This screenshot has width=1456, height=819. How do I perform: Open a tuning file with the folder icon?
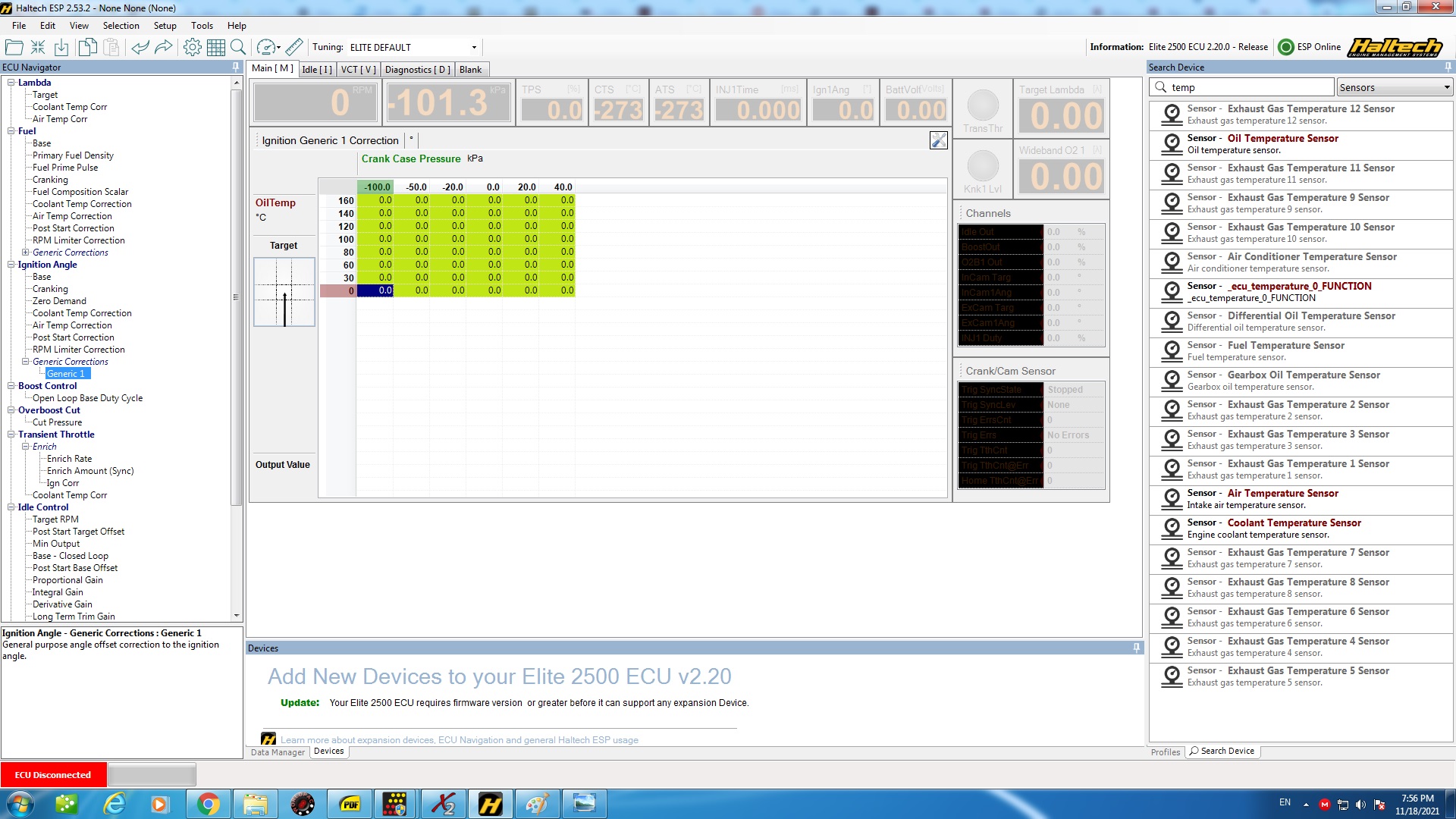coord(14,47)
